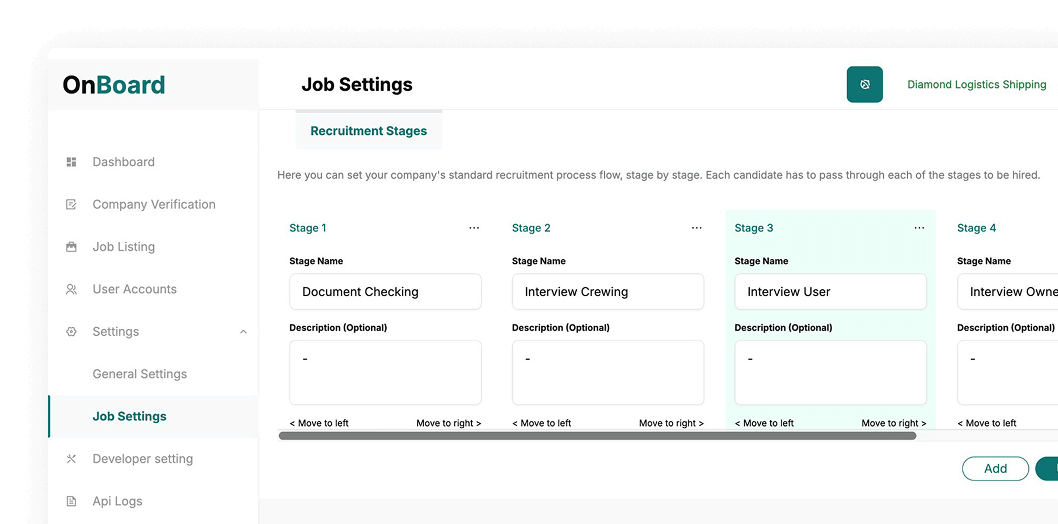Move Stage 1 to the right
The height and width of the screenshot is (524, 1058).
(448, 423)
